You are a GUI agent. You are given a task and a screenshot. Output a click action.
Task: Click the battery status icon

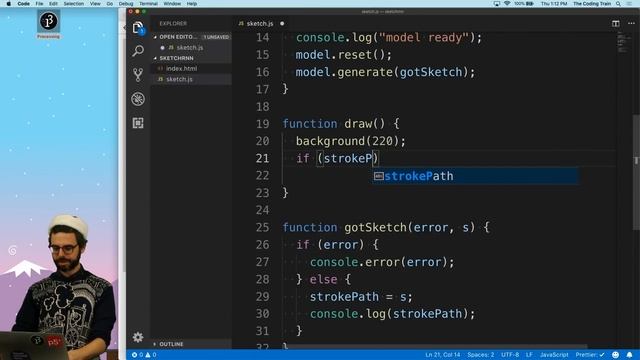pyautogui.click(x=524, y=4)
